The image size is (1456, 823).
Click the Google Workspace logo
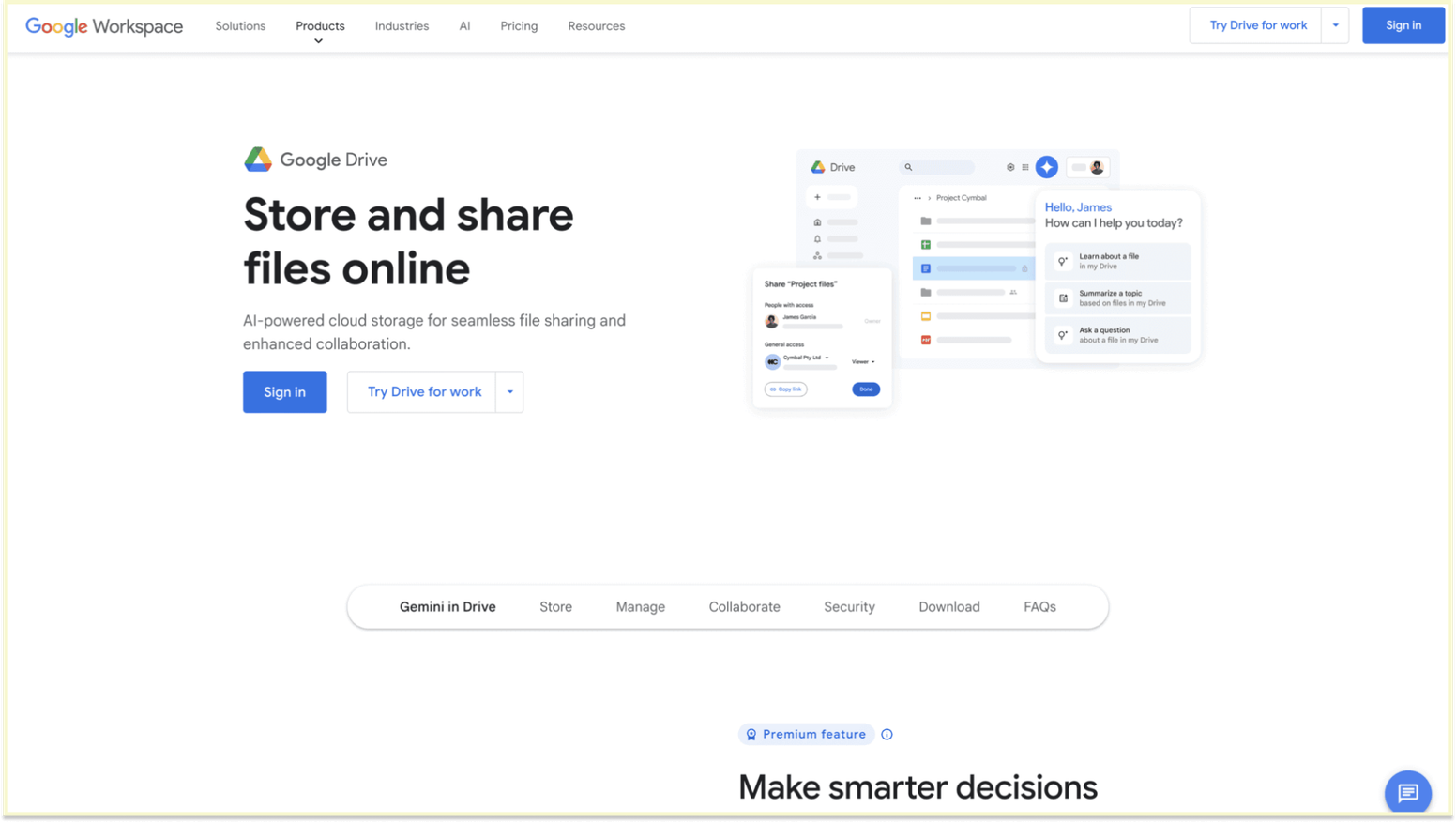tap(104, 26)
